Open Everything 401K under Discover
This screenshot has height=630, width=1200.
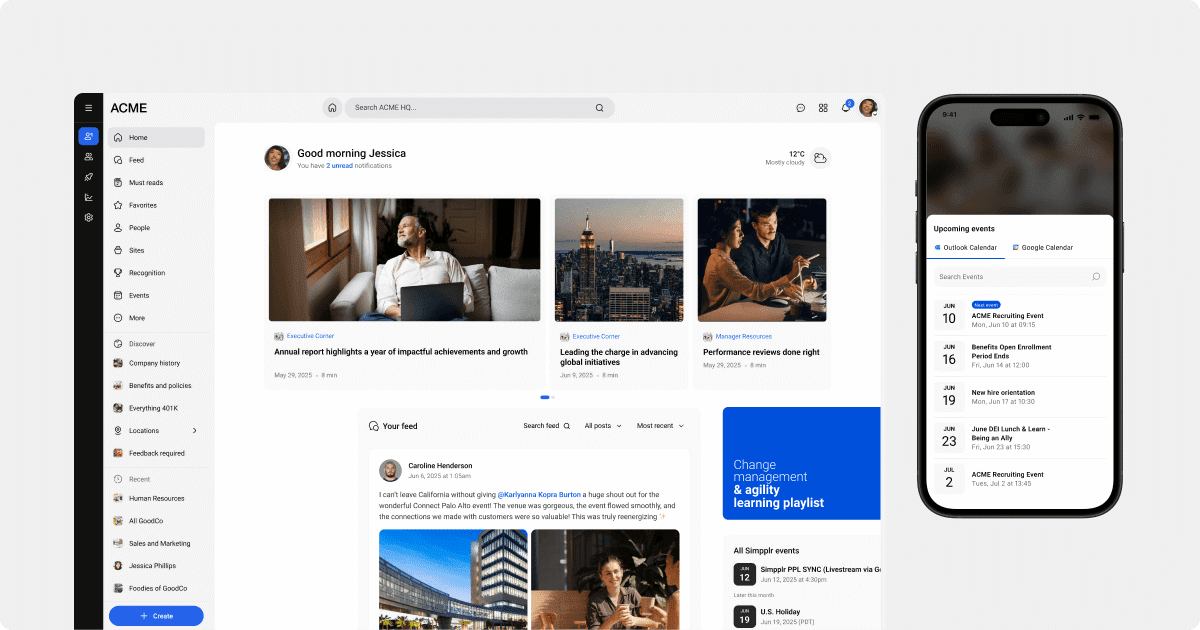157,408
